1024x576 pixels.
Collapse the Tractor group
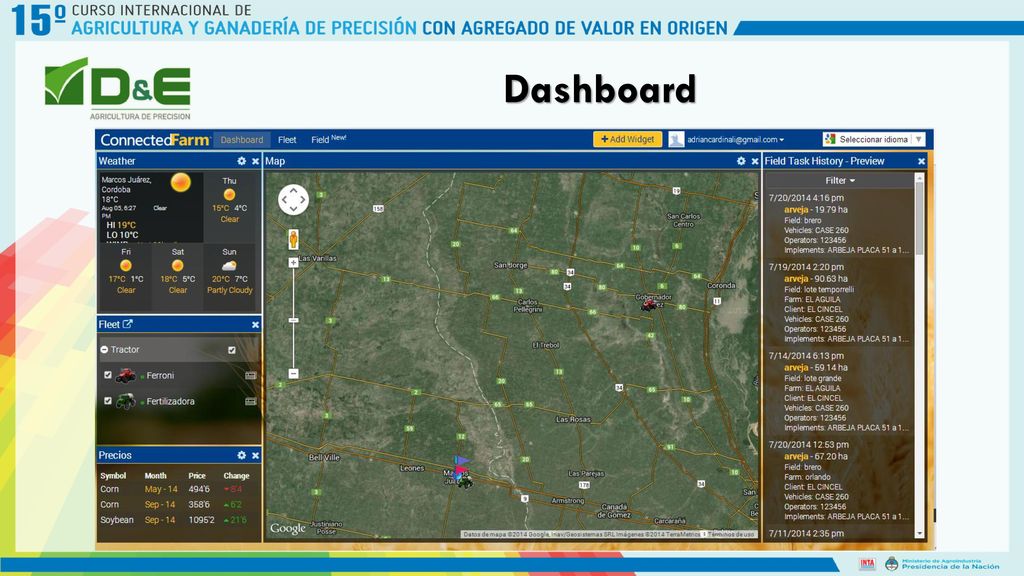point(104,350)
